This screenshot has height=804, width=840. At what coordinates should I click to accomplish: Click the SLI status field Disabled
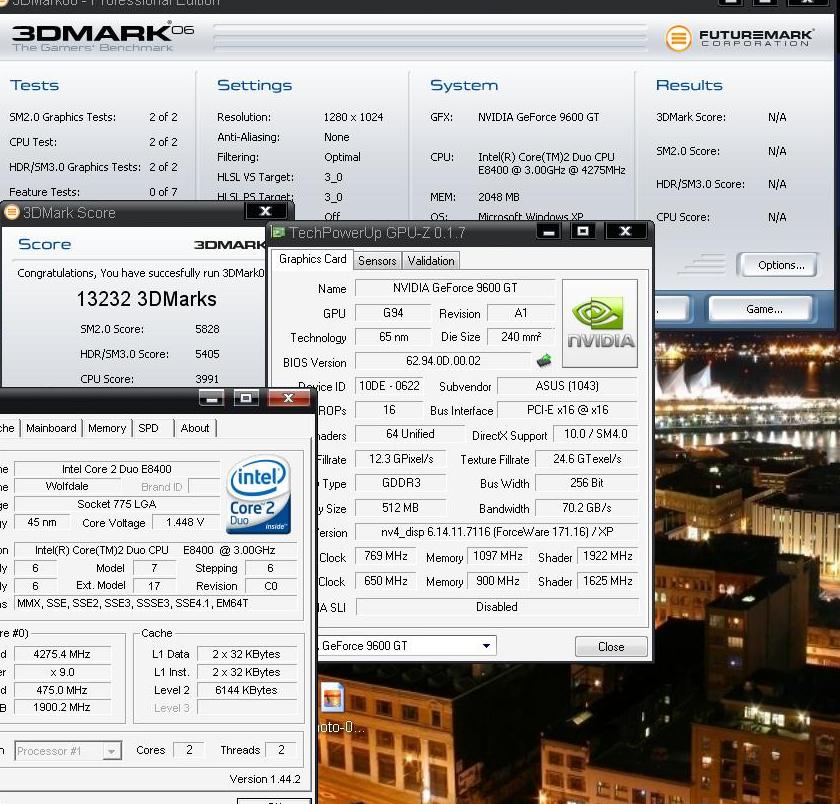click(x=497, y=607)
